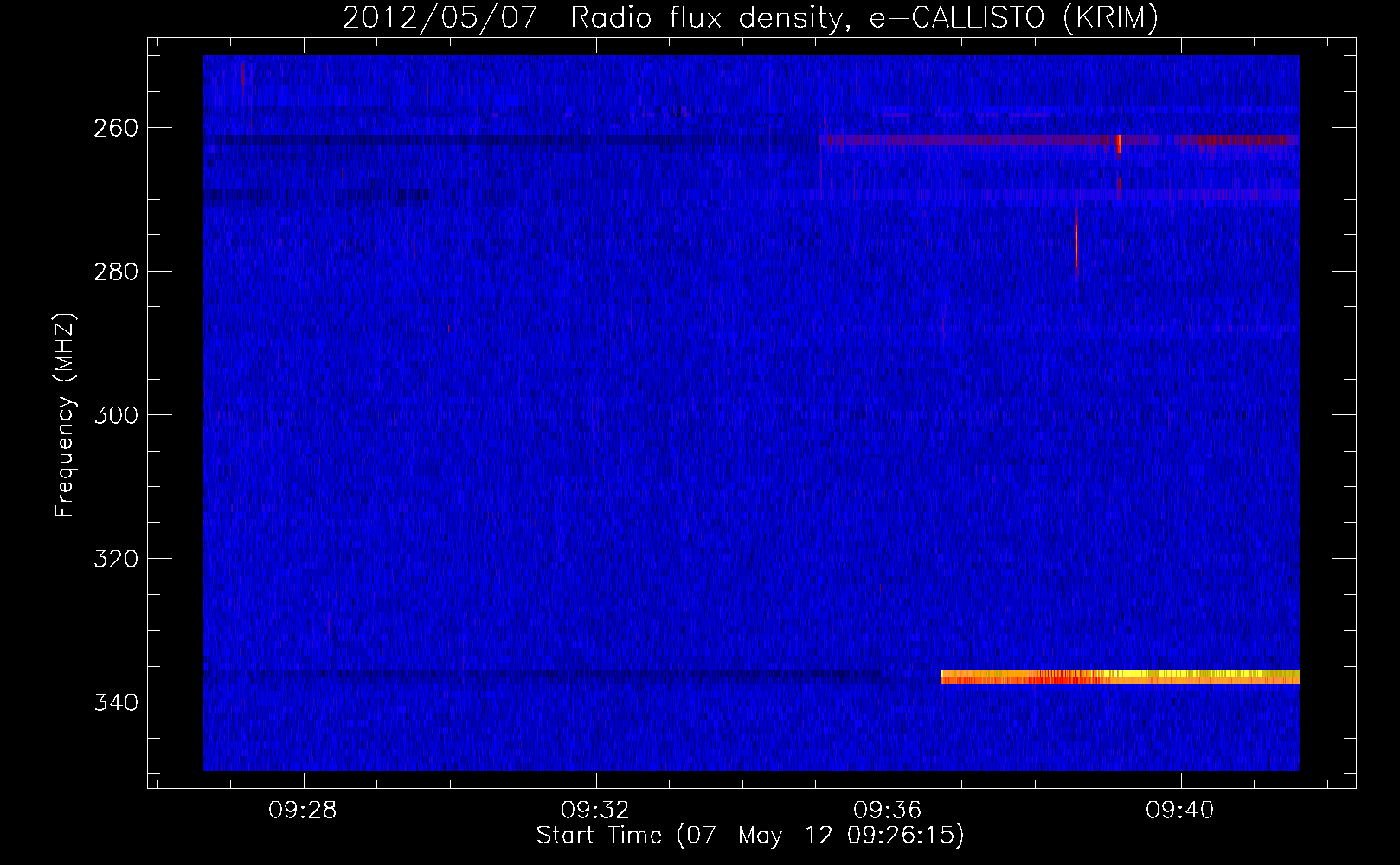Select the 'Frequency (MHZ)' y-axis label
Viewport: 1400px width, 865px height.
[x=65, y=414]
